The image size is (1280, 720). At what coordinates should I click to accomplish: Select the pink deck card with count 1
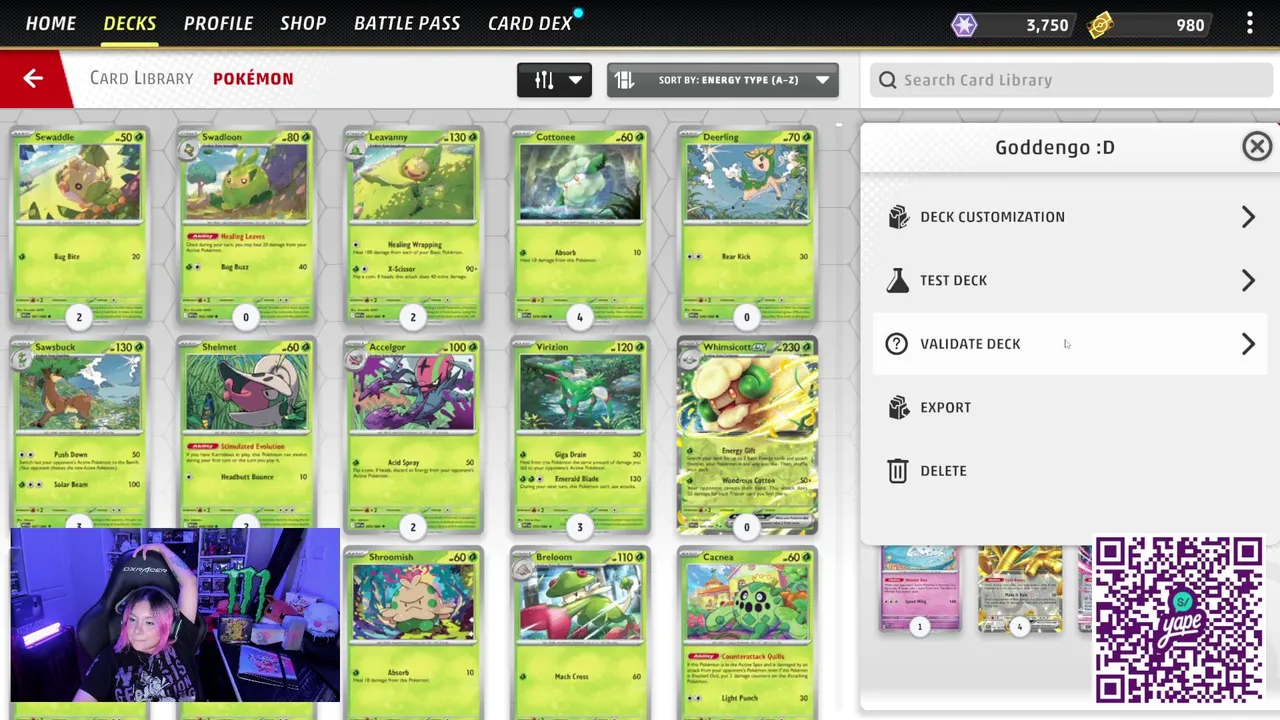[x=920, y=589]
